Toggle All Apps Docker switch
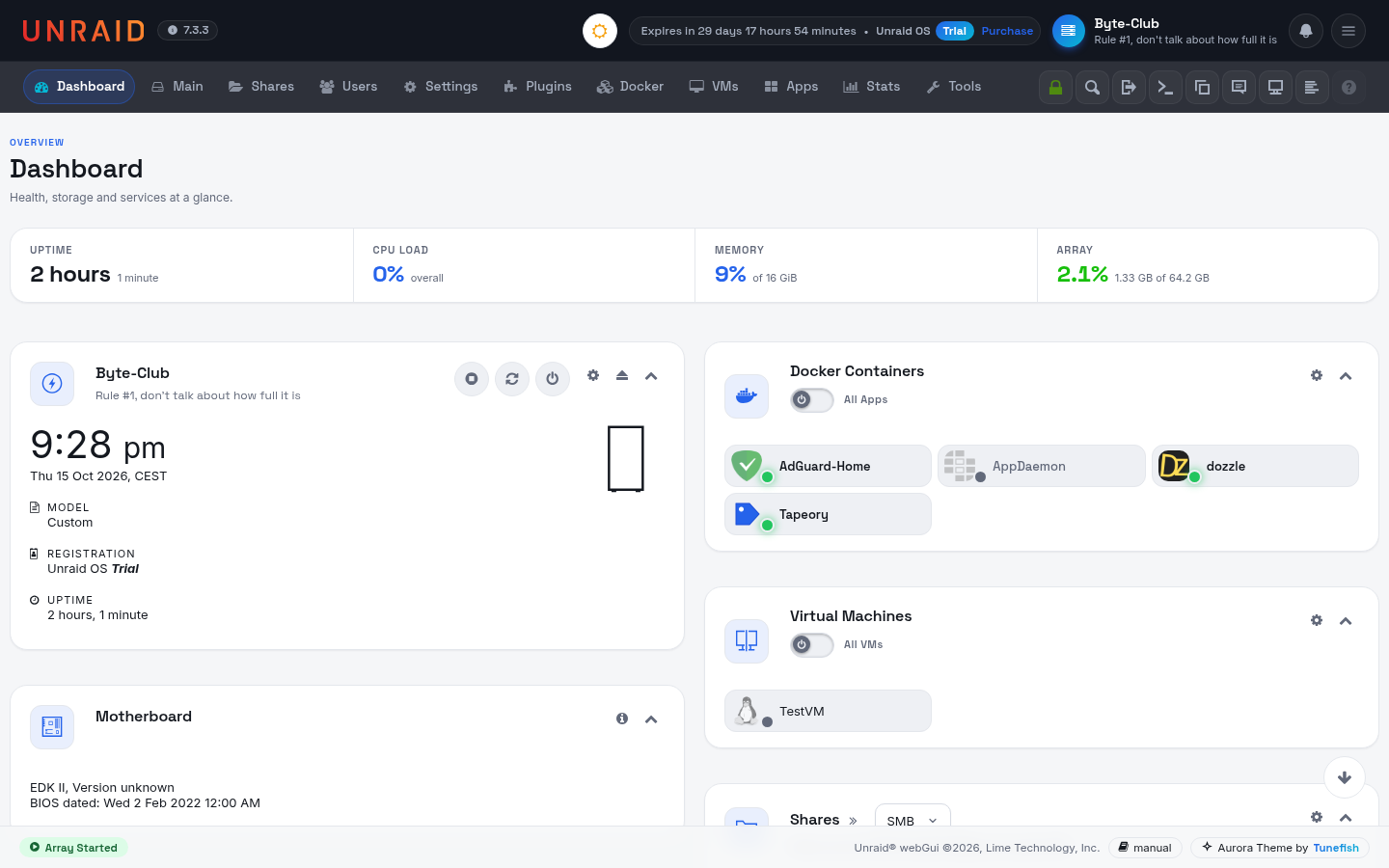Viewport: 1389px width, 868px height. (x=812, y=399)
